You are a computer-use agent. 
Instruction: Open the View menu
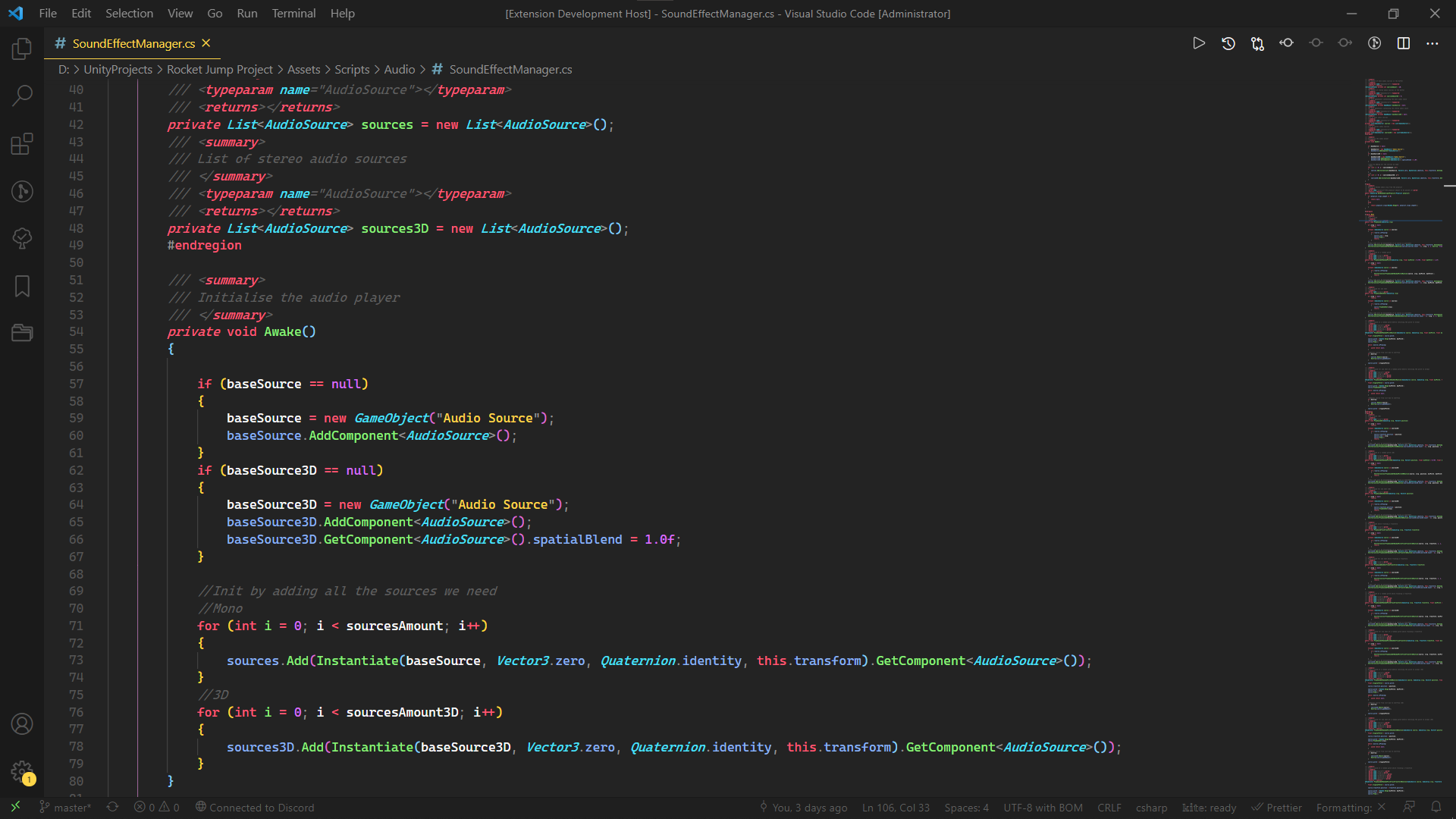pyautogui.click(x=180, y=13)
